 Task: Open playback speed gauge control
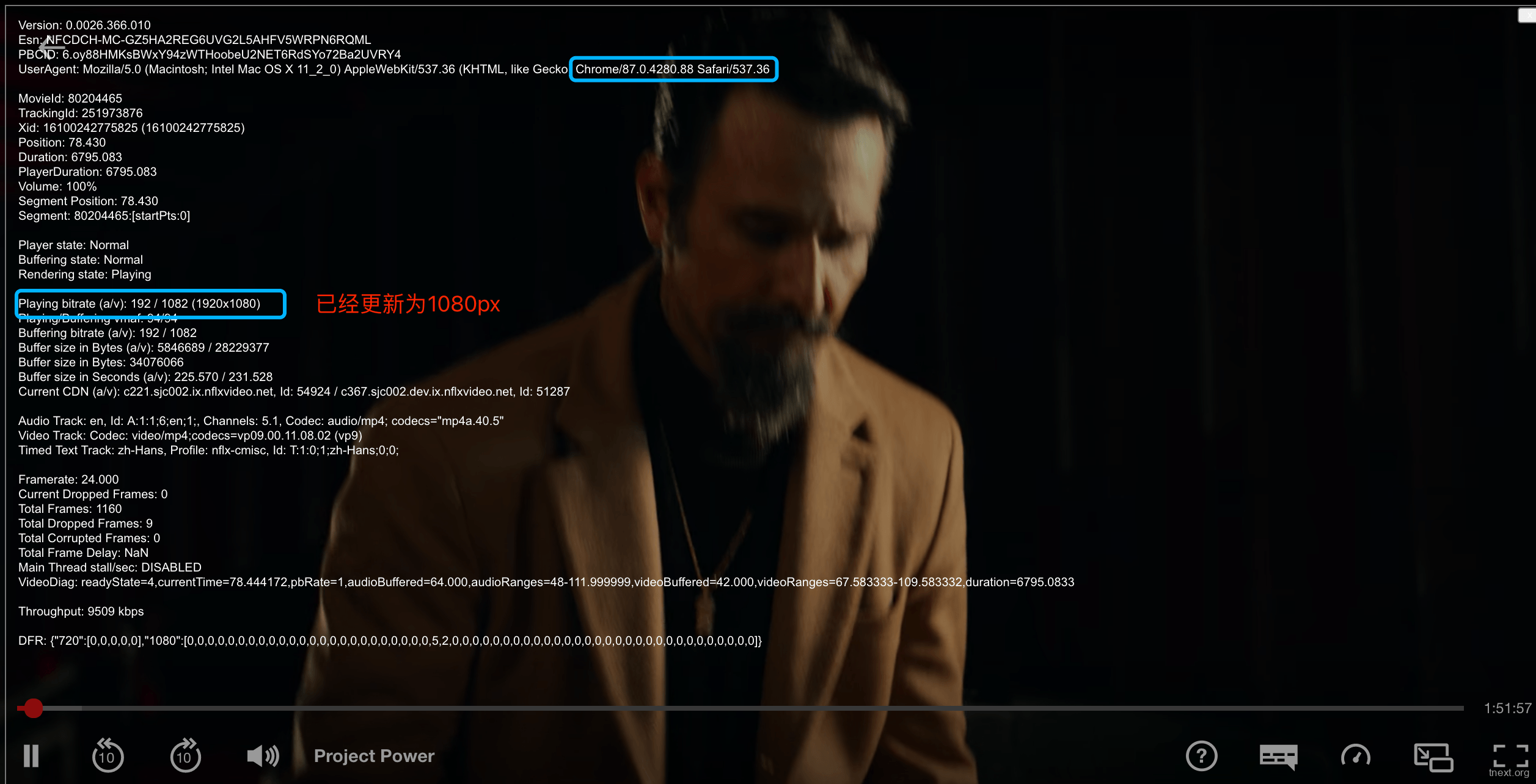(x=1355, y=756)
